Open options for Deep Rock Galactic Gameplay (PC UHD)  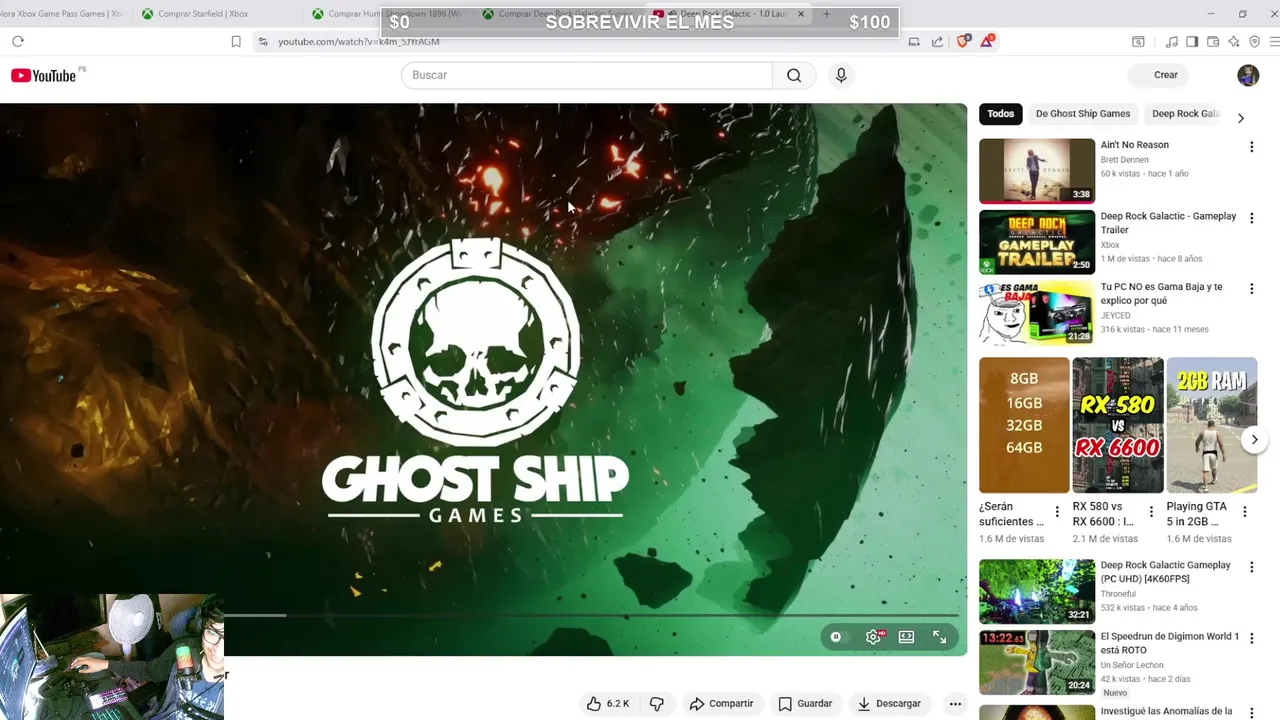point(1251,567)
